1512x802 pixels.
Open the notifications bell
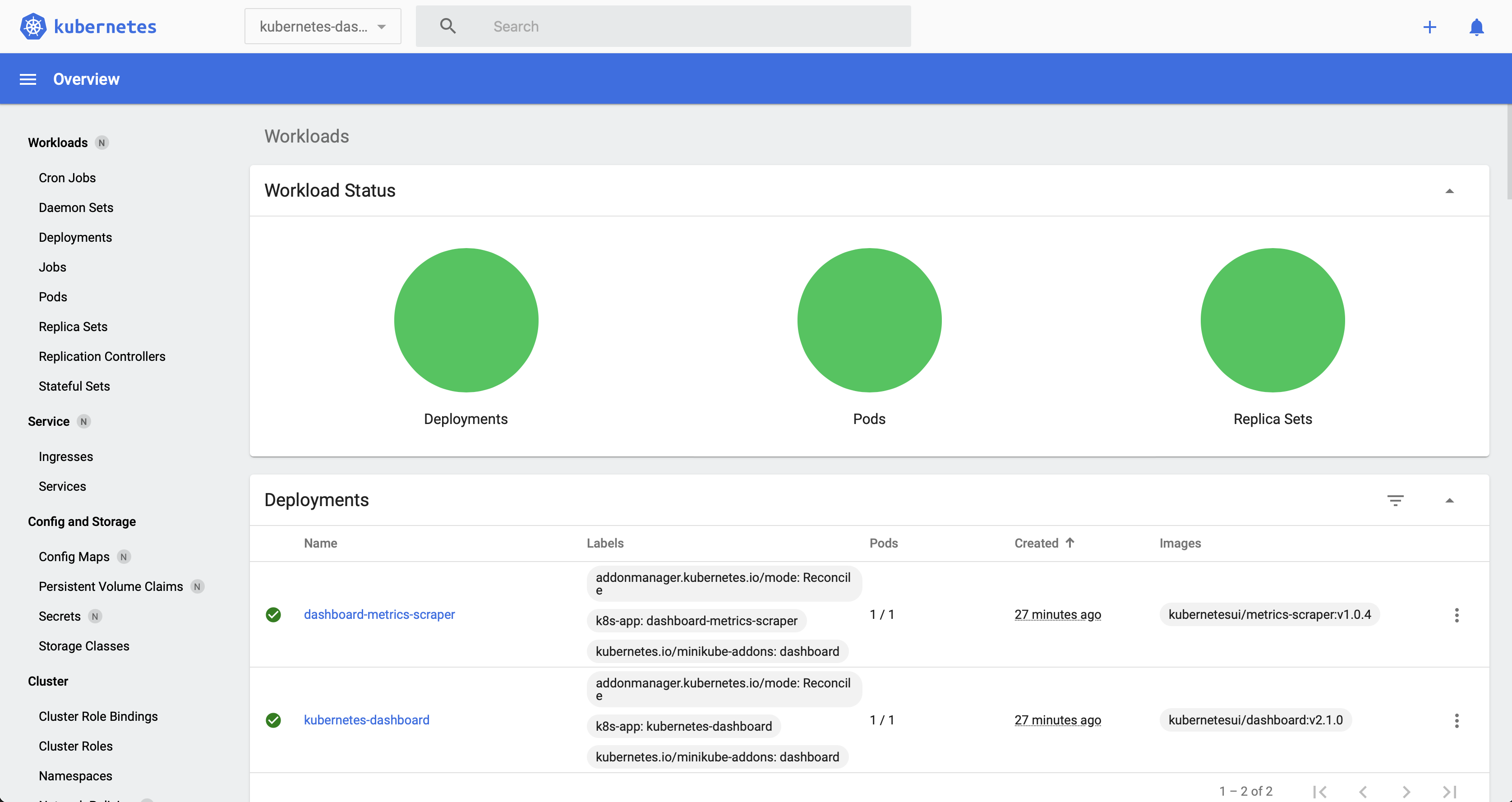(x=1476, y=27)
